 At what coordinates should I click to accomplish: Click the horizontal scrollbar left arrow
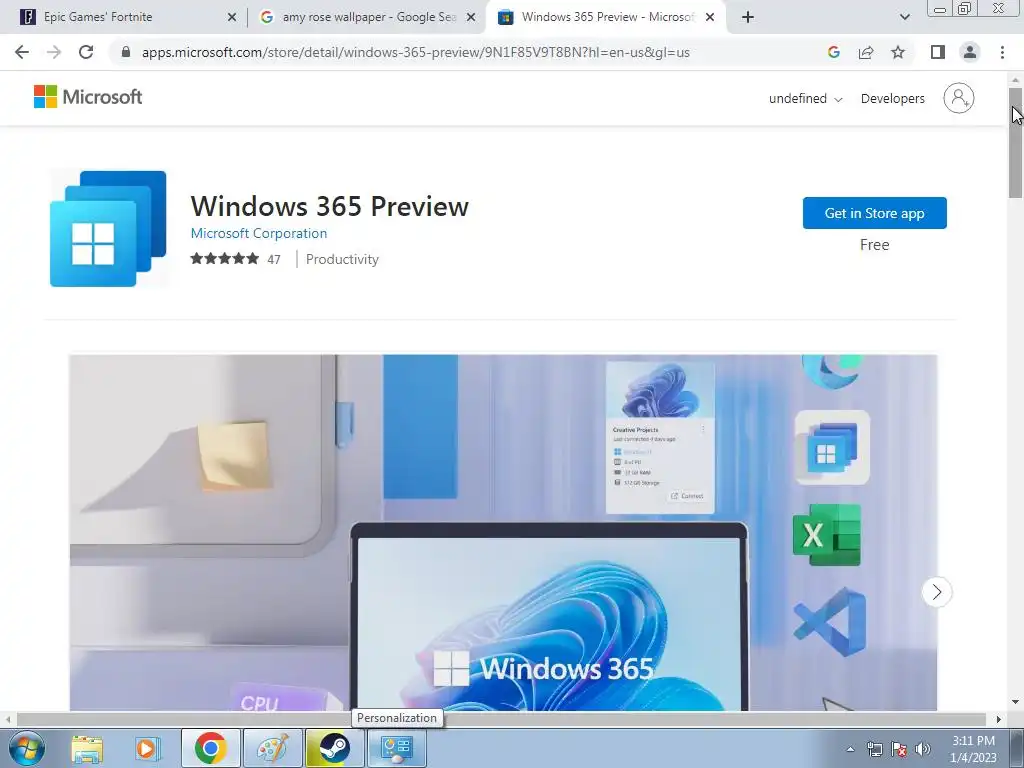pyautogui.click(x=7, y=719)
